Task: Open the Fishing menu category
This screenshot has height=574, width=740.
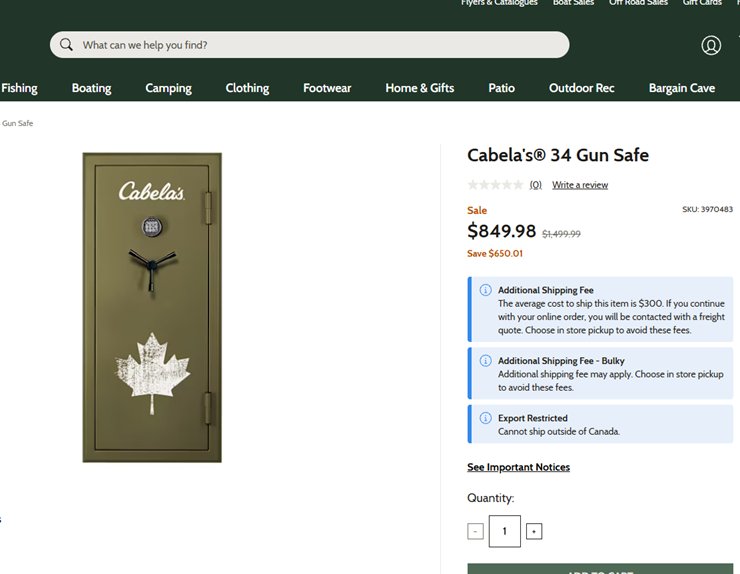Action: point(19,88)
